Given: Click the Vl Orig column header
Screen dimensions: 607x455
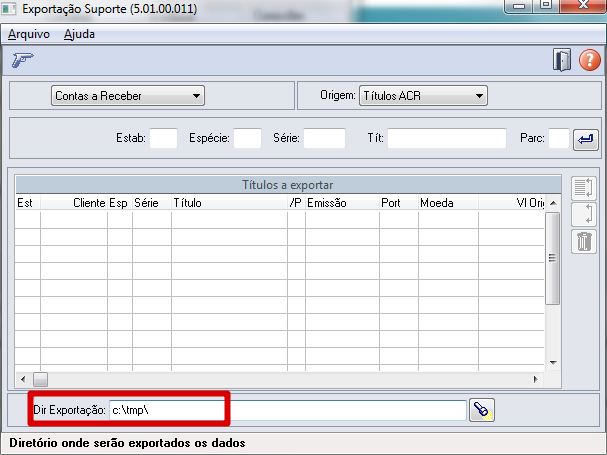Looking at the screenshot, I should point(511,203).
